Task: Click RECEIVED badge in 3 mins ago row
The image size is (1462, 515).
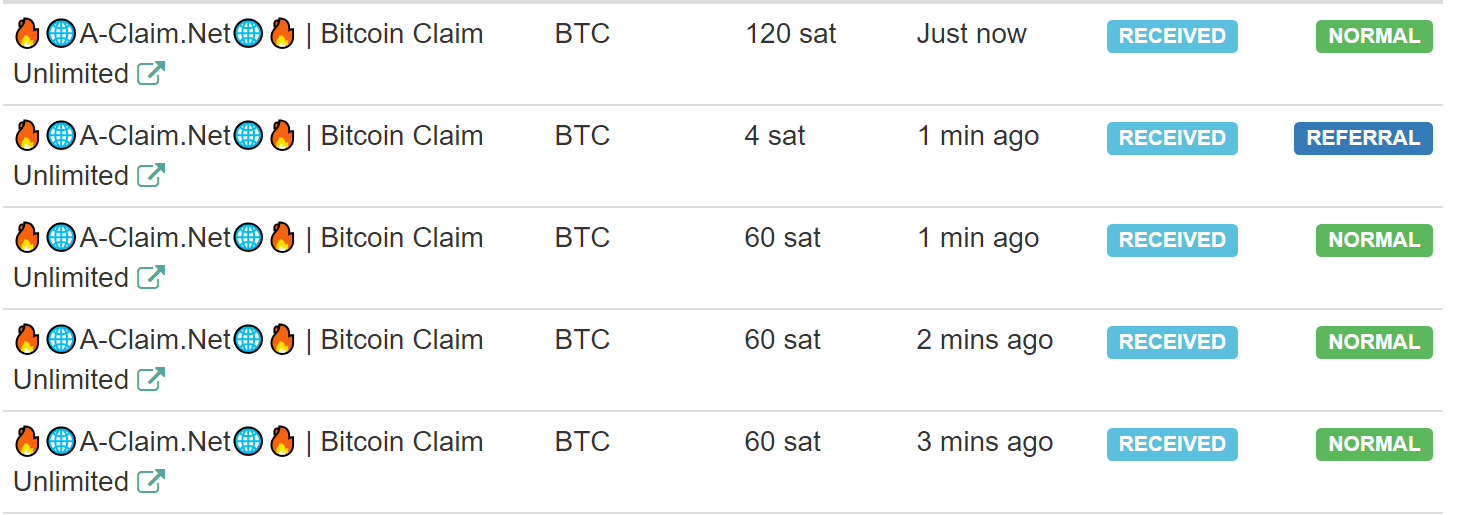Action: point(1172,444)
